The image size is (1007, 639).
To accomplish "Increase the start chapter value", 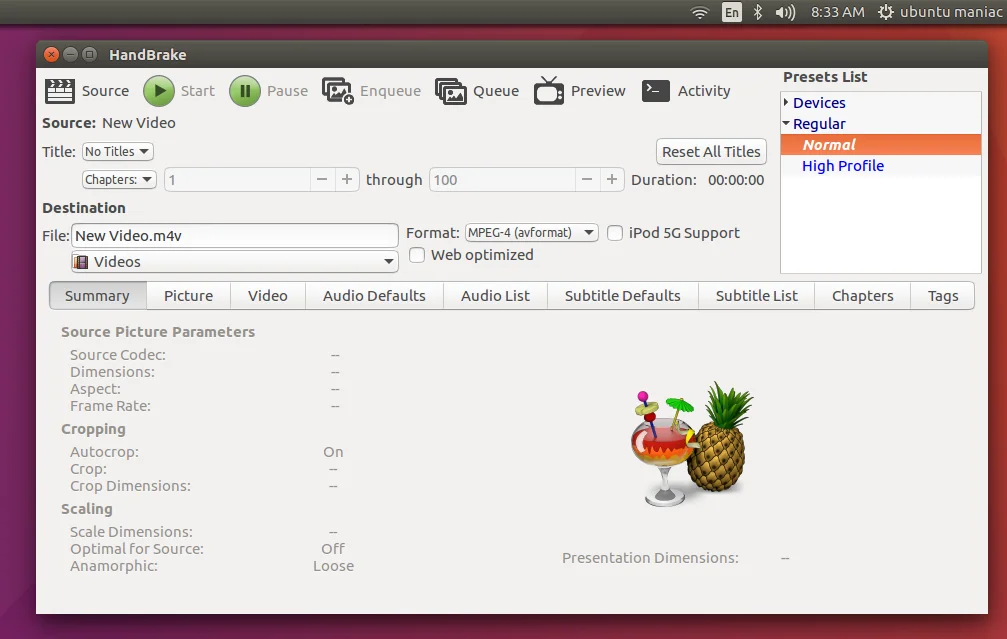I will click(x=347, y=180).
